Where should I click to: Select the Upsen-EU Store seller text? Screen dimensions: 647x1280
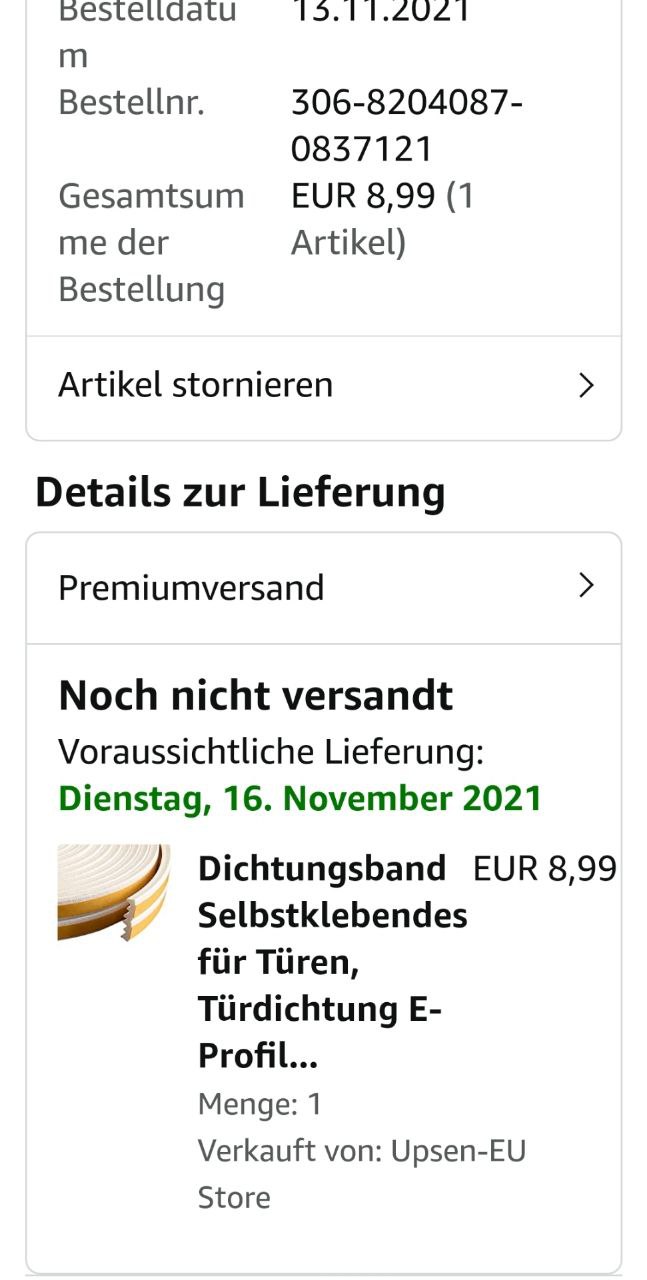click(362, 1174)
